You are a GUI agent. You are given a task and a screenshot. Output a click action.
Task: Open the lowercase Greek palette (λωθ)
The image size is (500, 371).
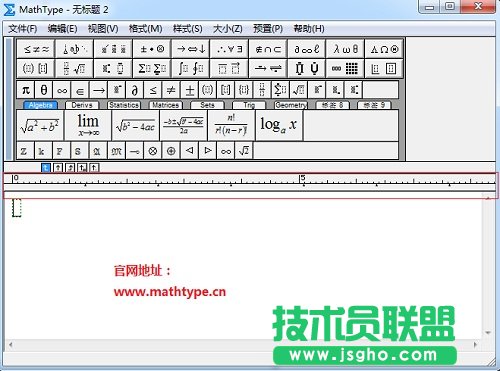click(x=345, y=49)
